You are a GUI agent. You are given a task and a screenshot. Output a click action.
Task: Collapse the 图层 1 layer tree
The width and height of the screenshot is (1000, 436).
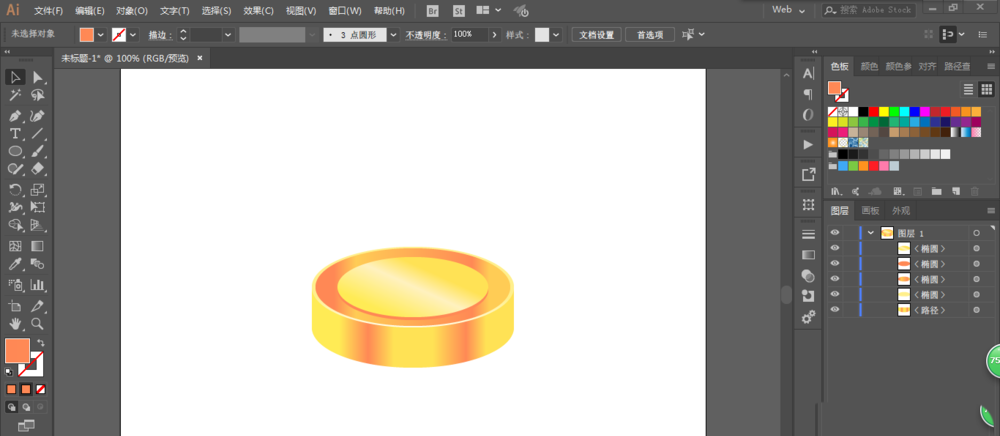click(870, 233)
